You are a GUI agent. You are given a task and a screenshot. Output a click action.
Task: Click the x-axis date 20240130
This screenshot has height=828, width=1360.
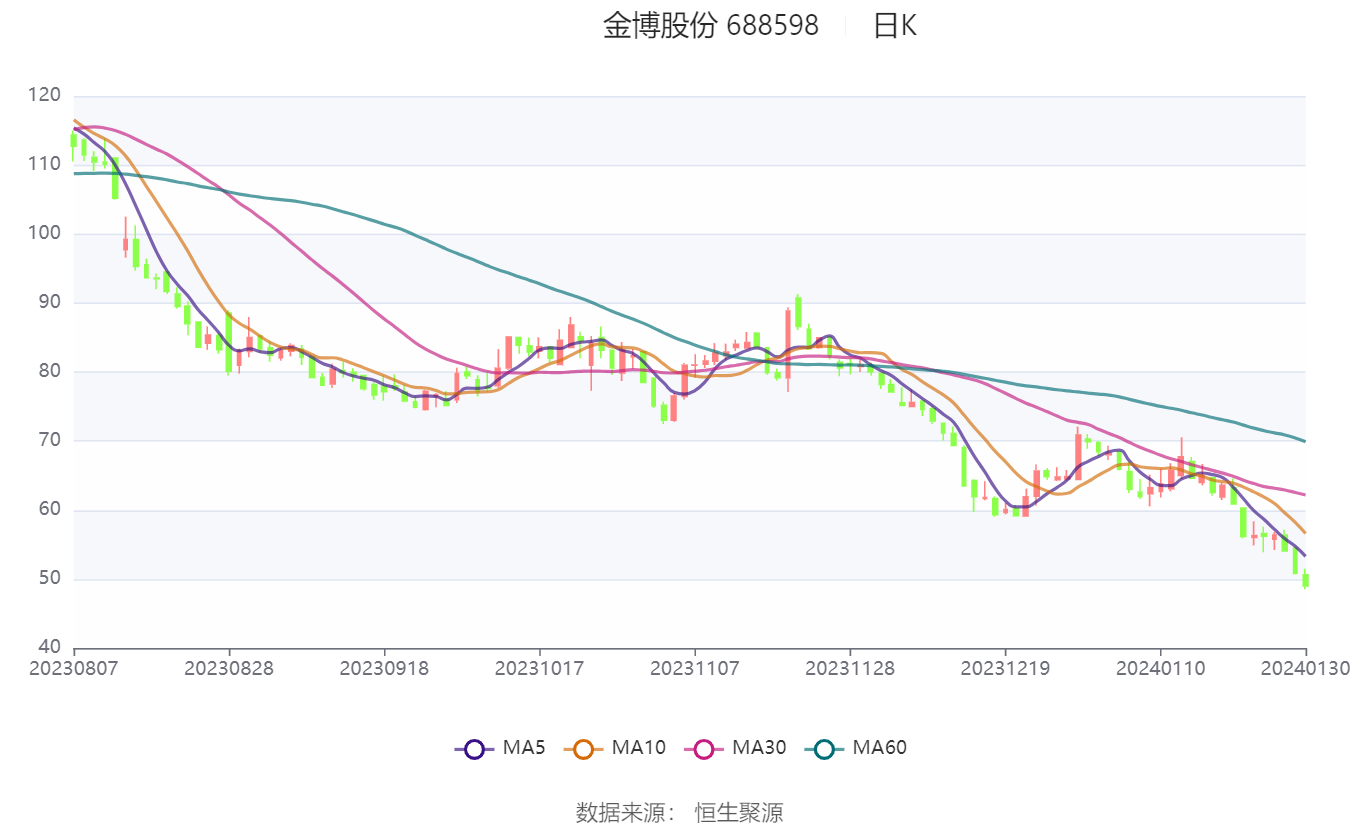pos(1306,668)
